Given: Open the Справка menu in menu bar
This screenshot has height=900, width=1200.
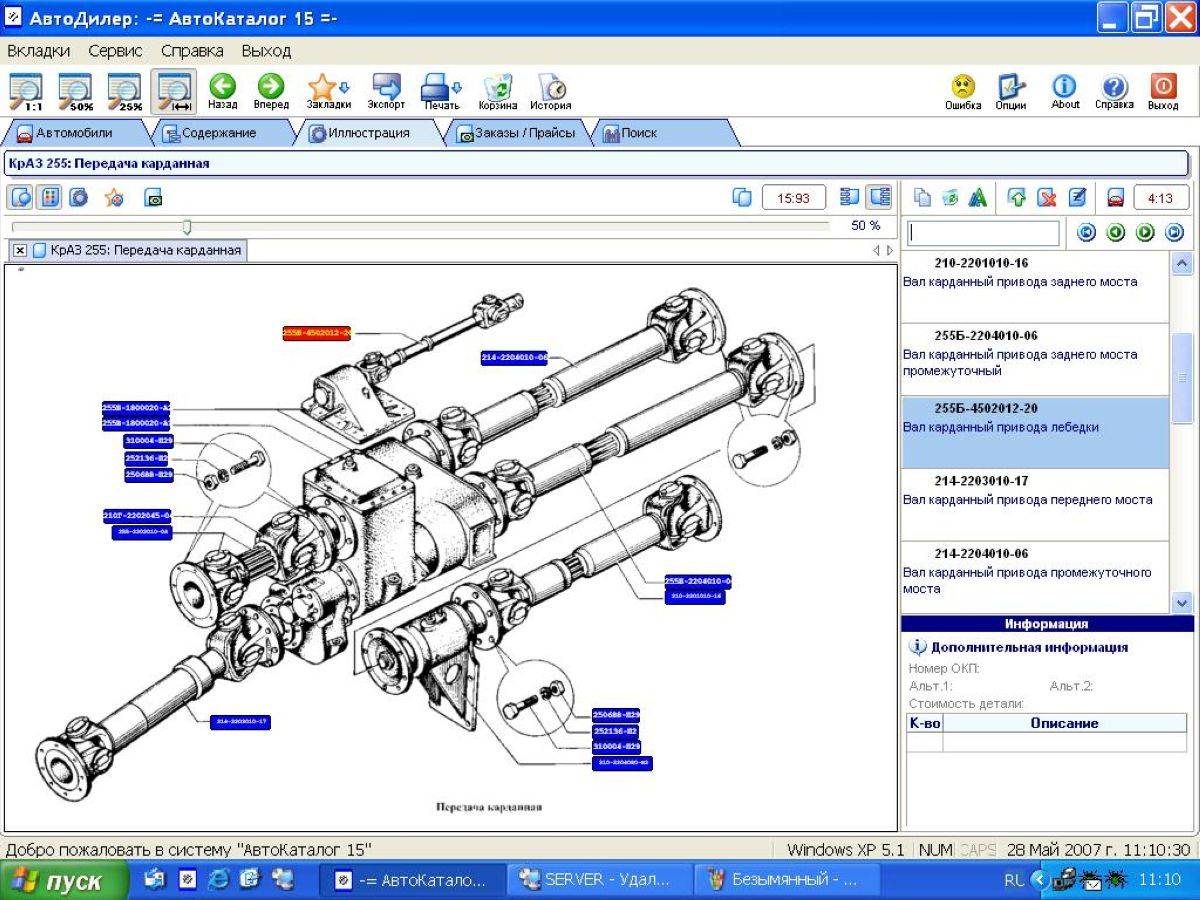Looking at the screenshot, I should [192, 50].
